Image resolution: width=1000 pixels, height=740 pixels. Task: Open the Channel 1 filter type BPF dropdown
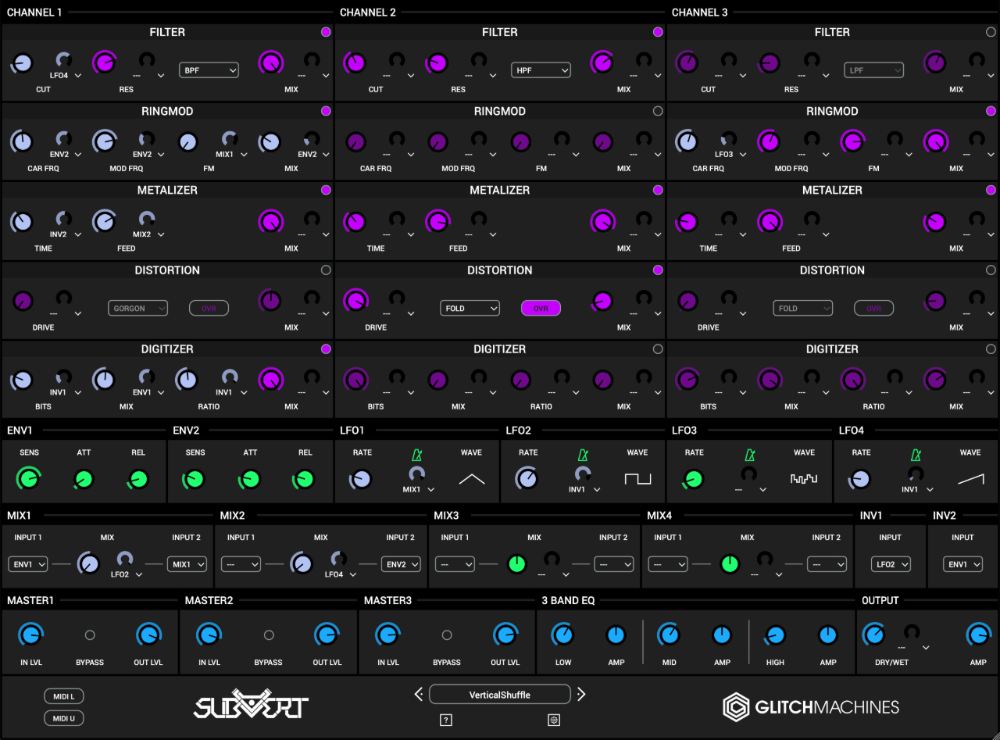[x=209, y=70]
